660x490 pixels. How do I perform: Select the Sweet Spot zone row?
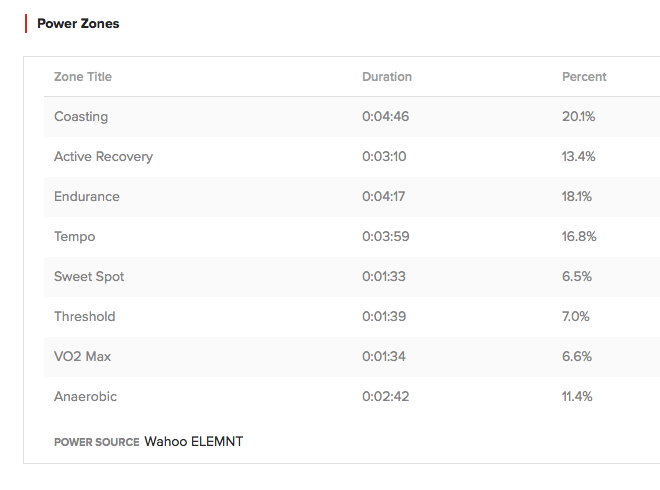[x=89, y=277]
